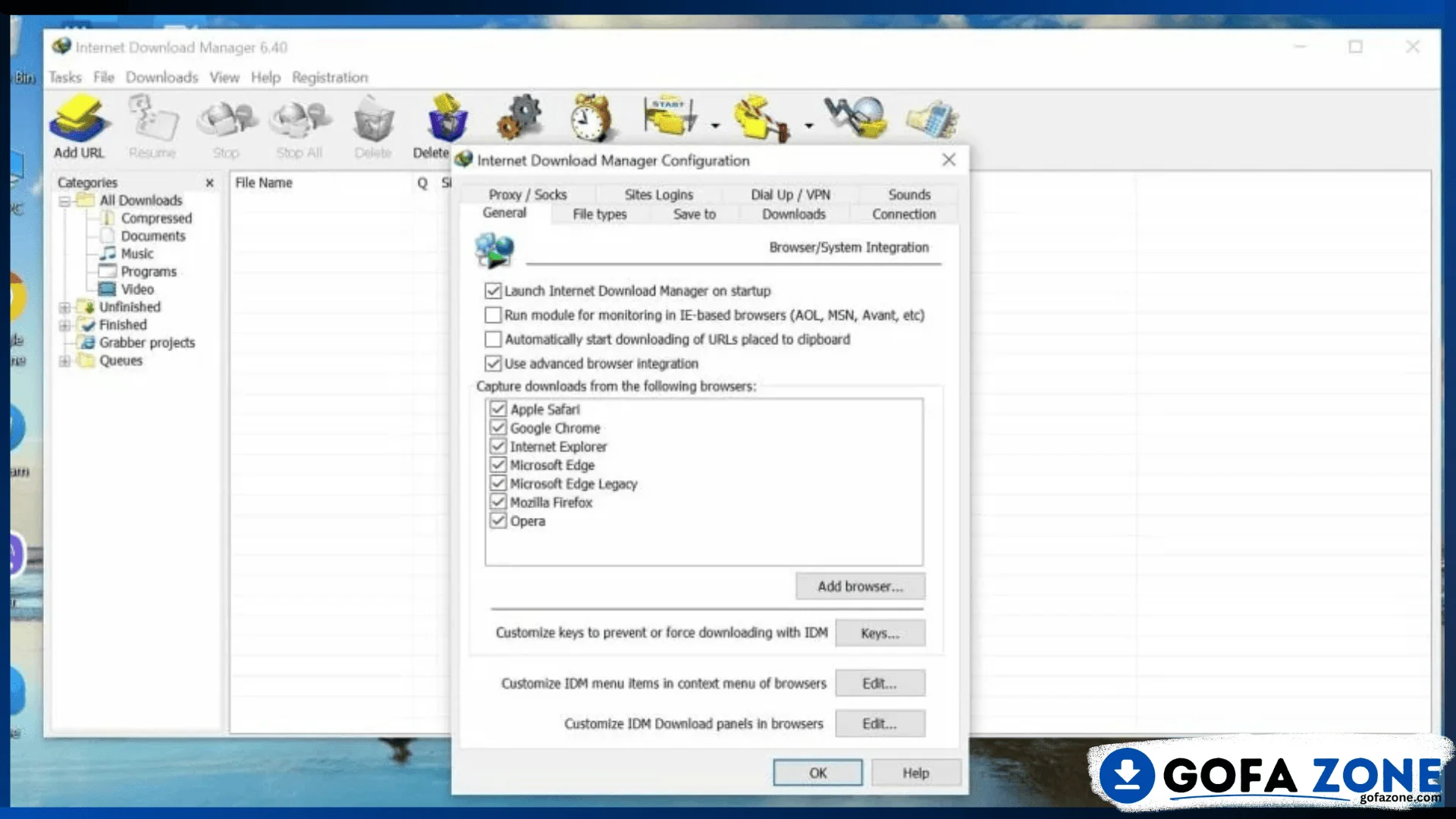The image size is (1456, 819).
Task: Click the Compressed category icon
Action: [x=108, y=218]
